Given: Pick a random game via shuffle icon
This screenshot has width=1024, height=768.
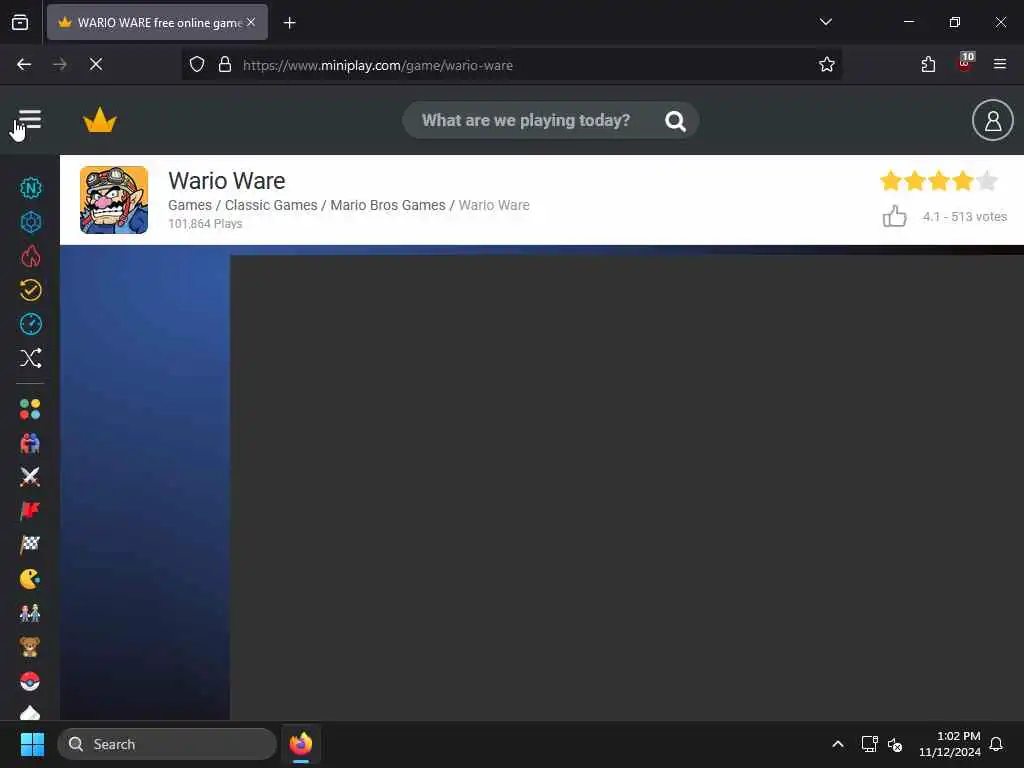Looking at the screenshot, I should click(x=30, y=358).
